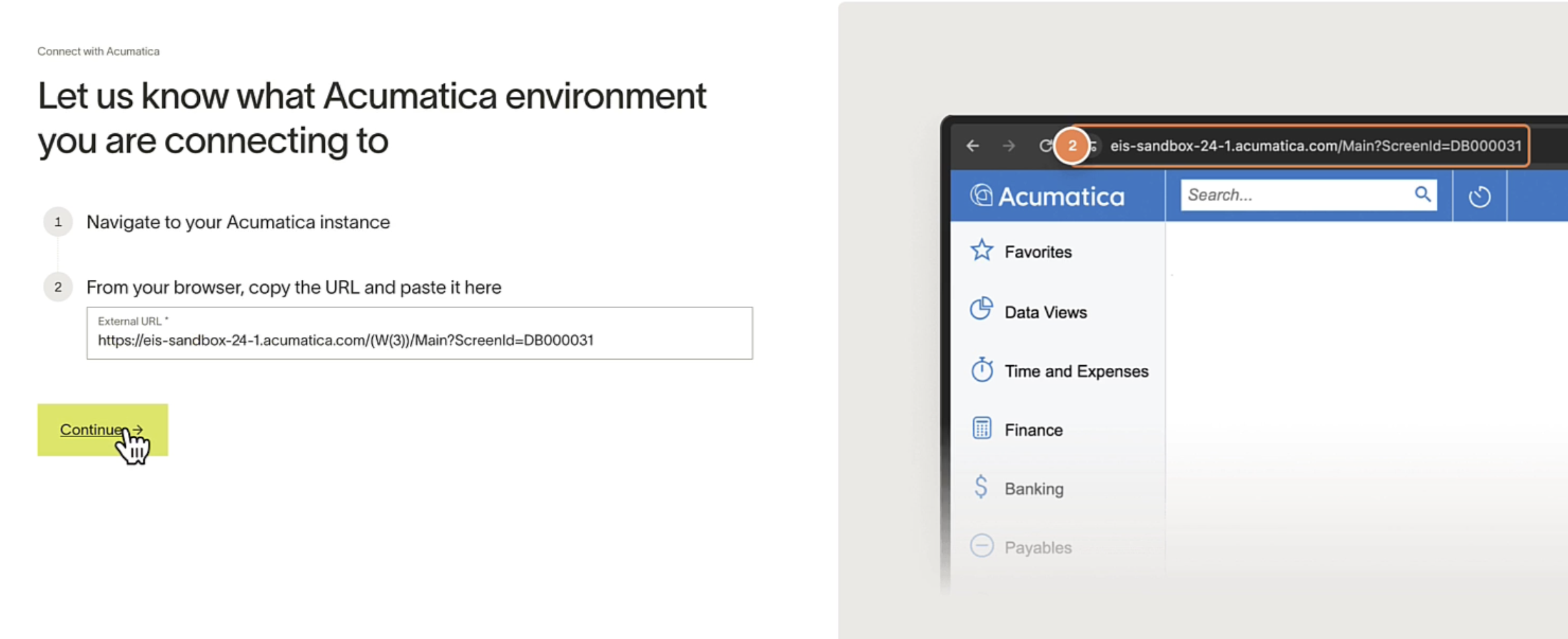Select the Banking dollar sign icon
1568x639 pixels.
click(x=982, y=487)
